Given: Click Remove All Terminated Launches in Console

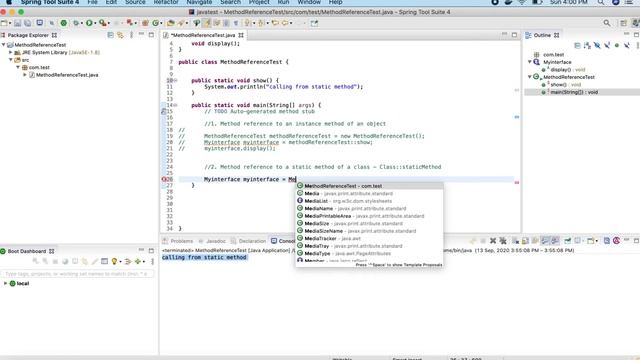Looking at the screenshot, I should [x=503, y=241].
